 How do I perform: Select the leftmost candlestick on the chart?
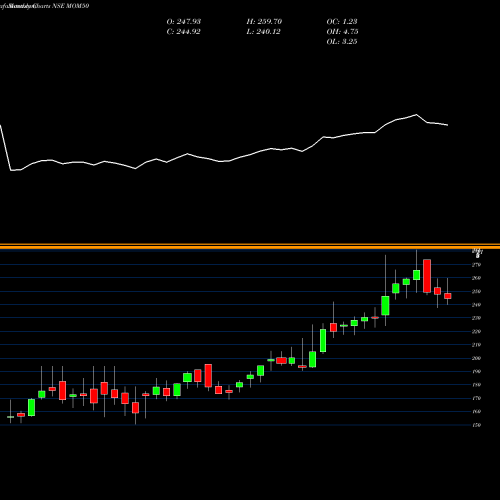coord(11,417)
